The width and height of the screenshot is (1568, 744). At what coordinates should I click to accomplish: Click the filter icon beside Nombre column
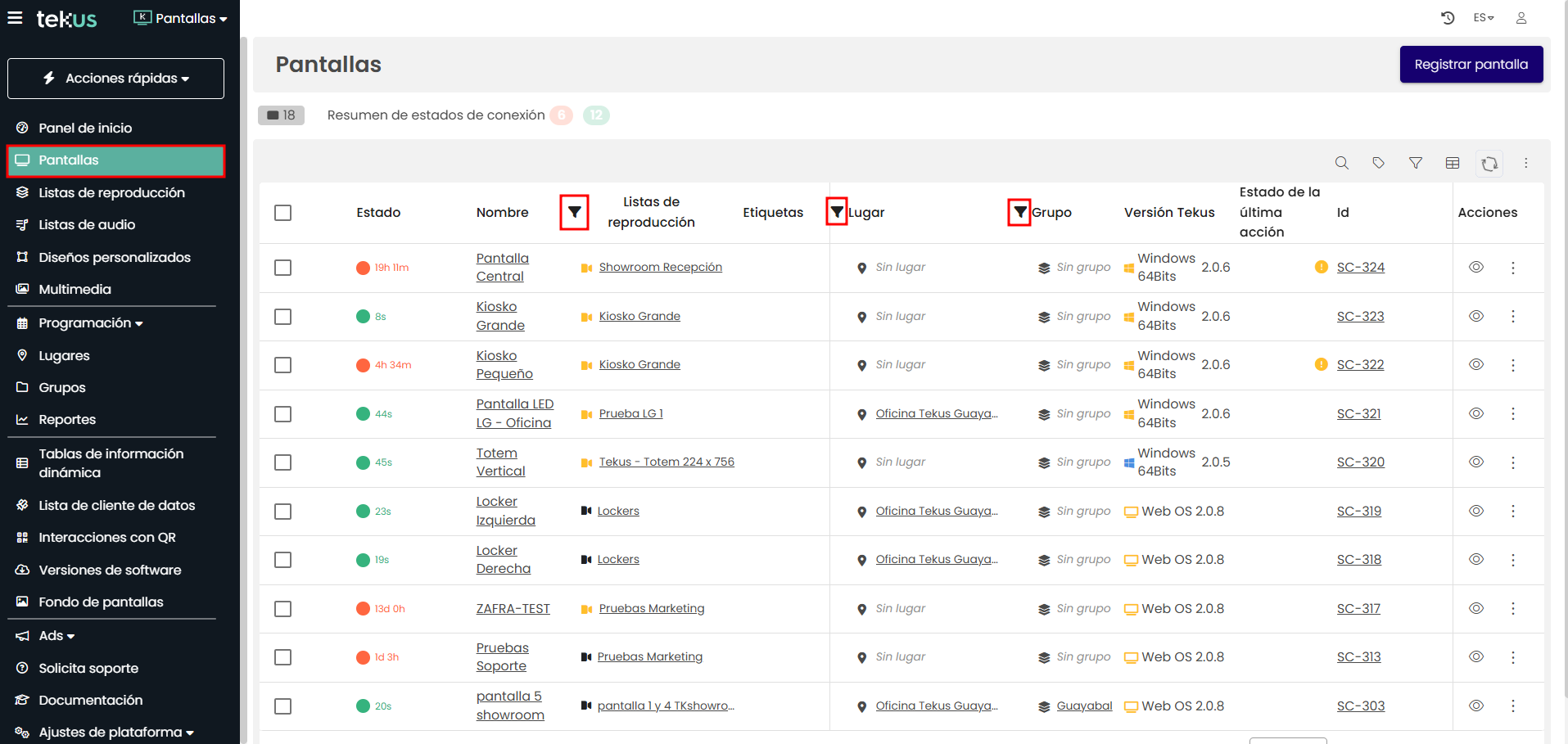pyautogui.click(x=574, y=213)
